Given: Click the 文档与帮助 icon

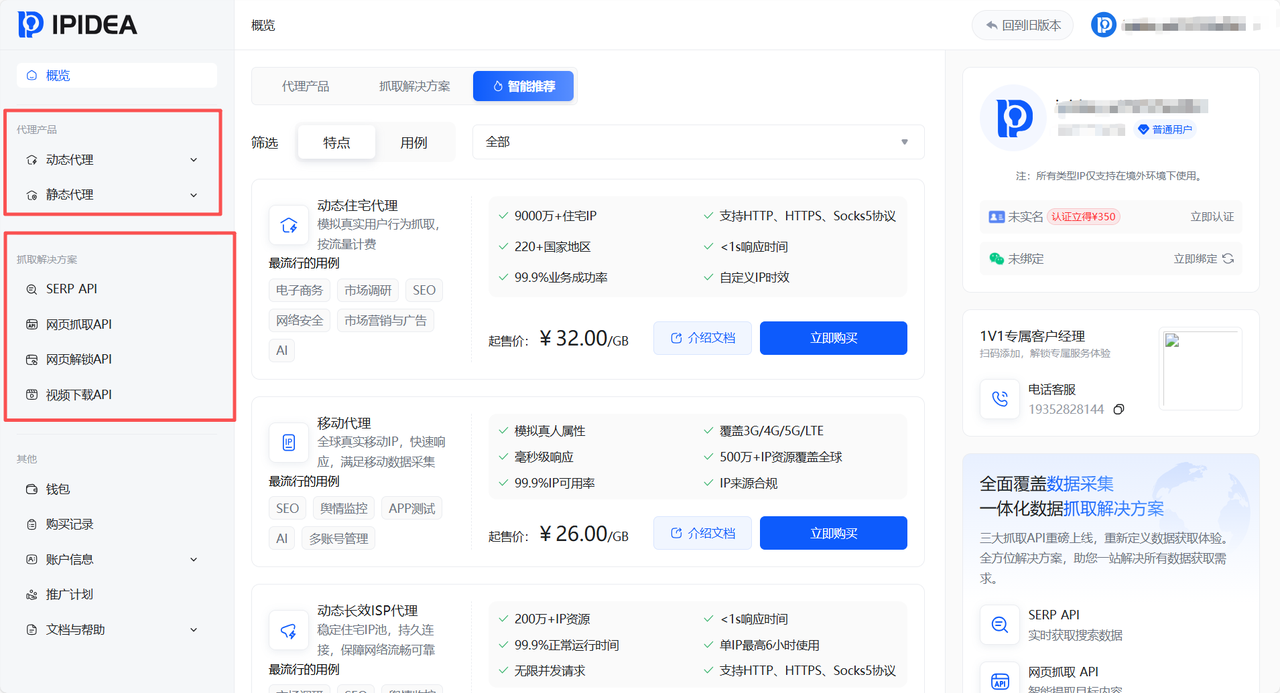Looking at the screenshot, I should point(32,629).
